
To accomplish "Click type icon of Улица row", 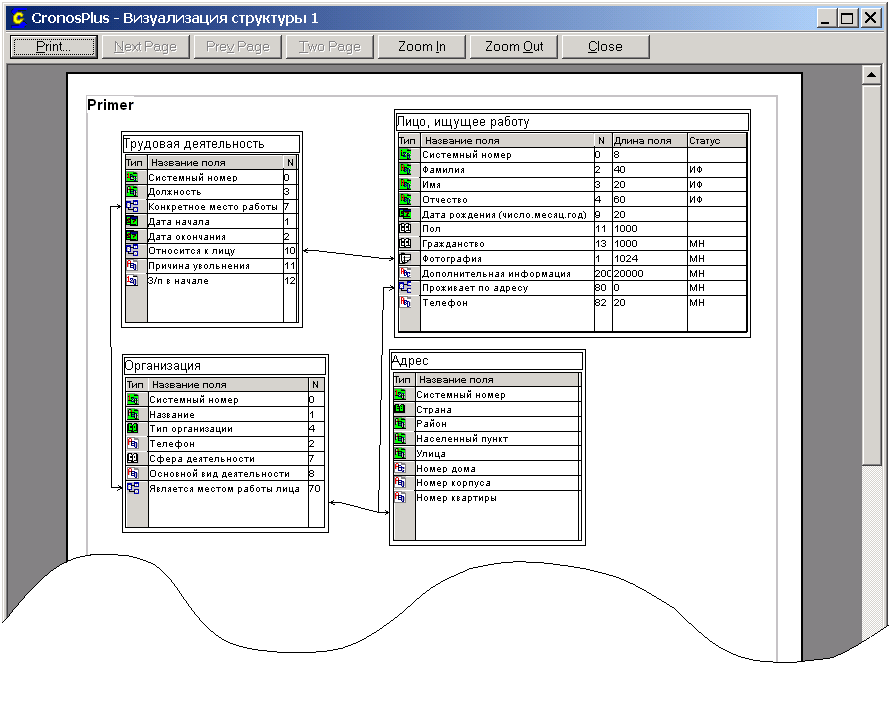I will click(400, 453).
